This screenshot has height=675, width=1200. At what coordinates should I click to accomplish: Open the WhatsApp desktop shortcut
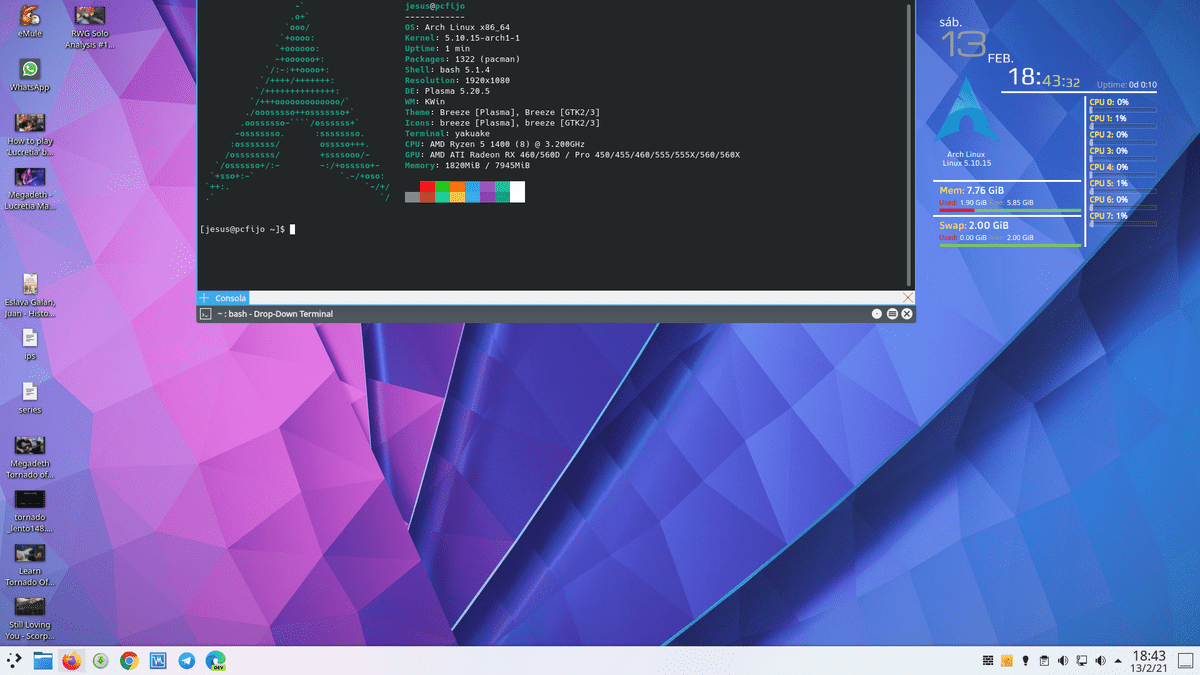(30, 76)
